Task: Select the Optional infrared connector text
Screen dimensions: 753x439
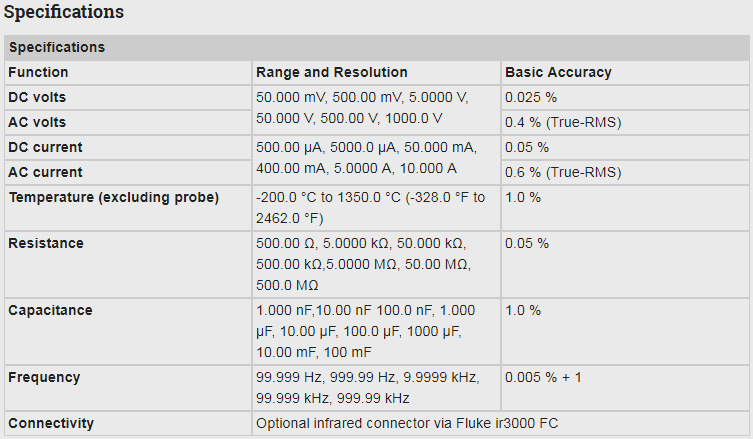Action: pyautogui.click(x=405, y=423)
